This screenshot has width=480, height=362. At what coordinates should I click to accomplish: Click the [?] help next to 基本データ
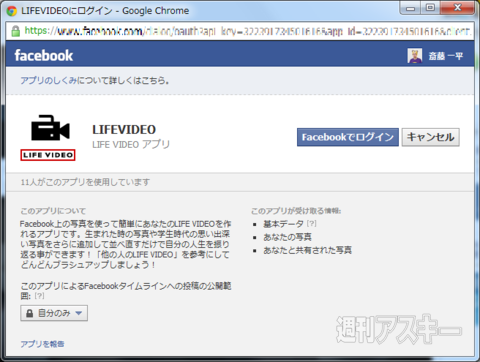click(x=311, y=224)
